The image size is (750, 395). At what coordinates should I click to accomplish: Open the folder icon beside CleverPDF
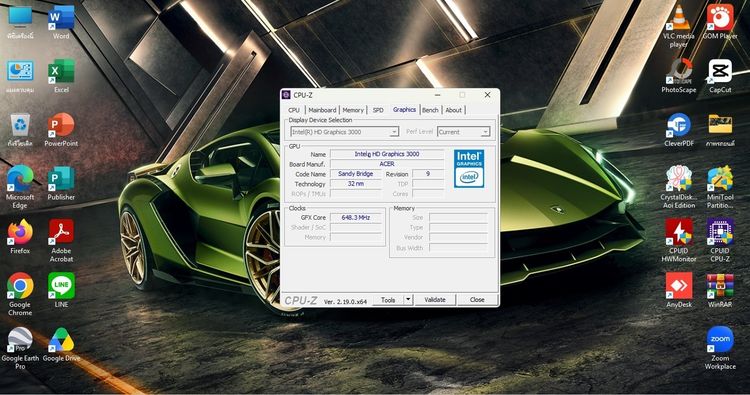tap(720, 129)
